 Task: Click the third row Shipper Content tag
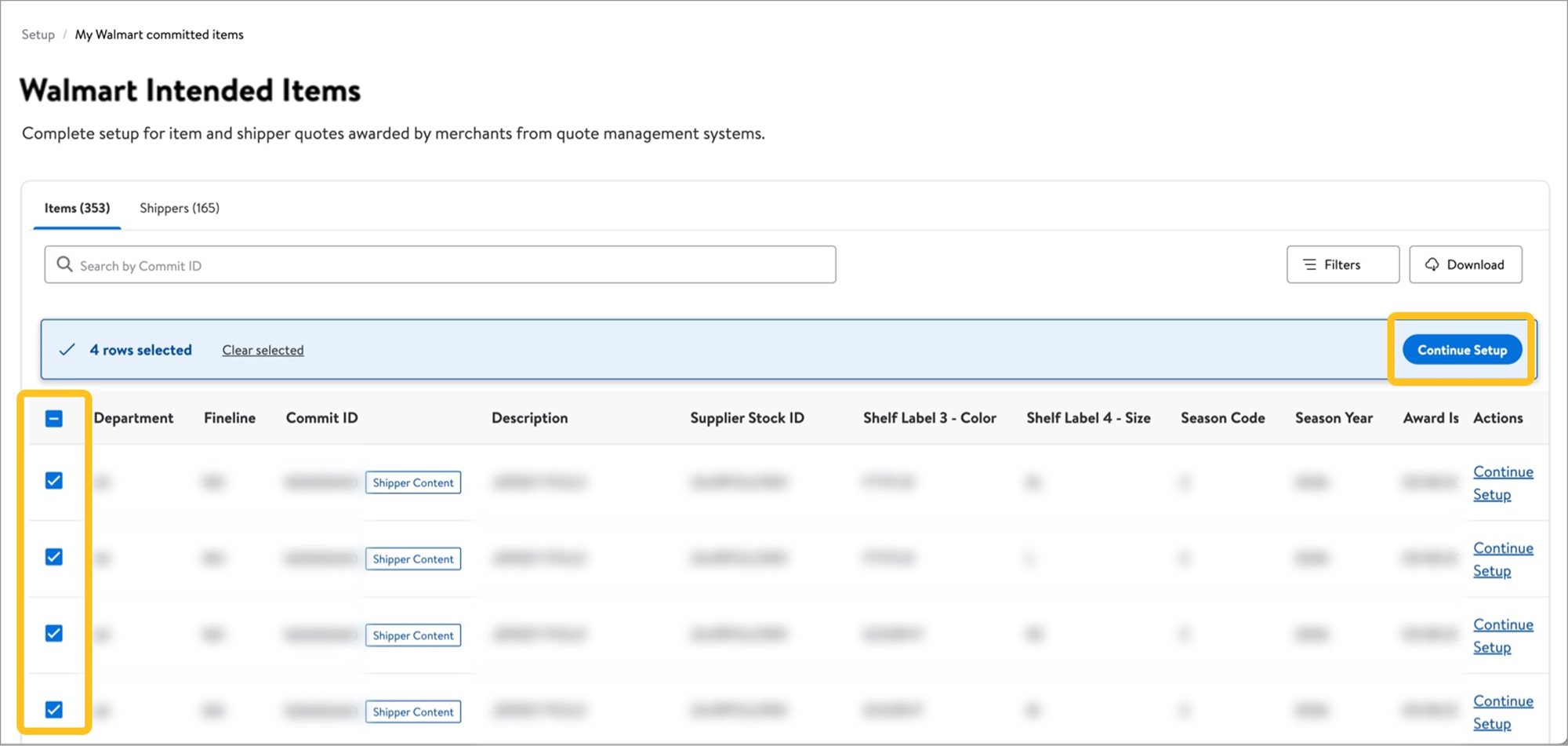[x=413, y=635]
